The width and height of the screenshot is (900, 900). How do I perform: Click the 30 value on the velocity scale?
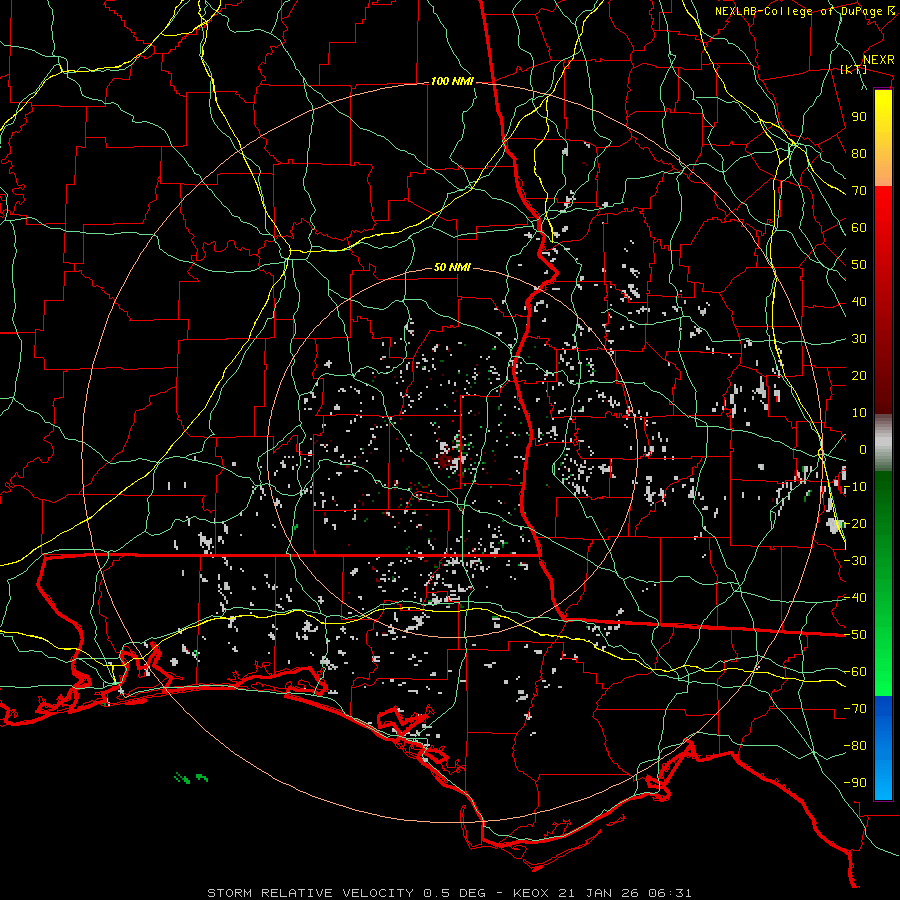(x=859, y=339)
